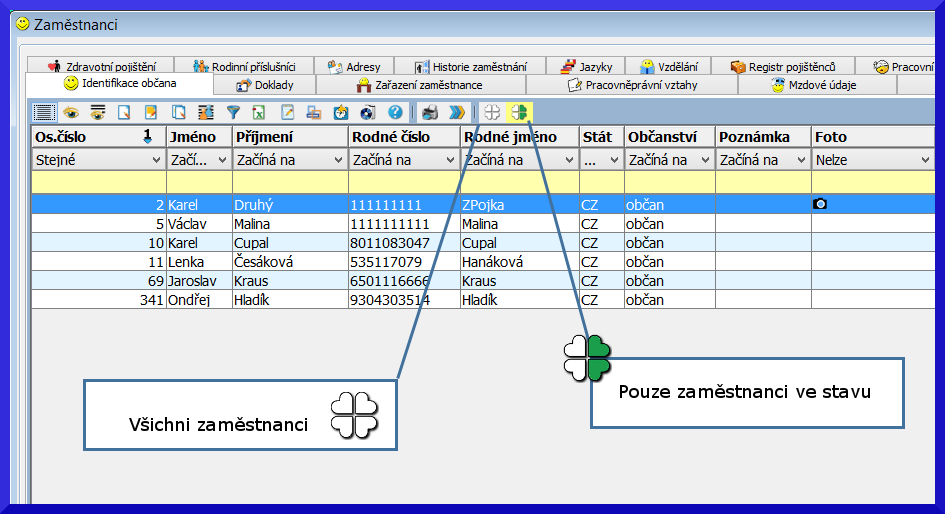Sort by the Jméno column header
Image resolution: width=945 pixels, height=514 pixels.
(x=199, y=137)
